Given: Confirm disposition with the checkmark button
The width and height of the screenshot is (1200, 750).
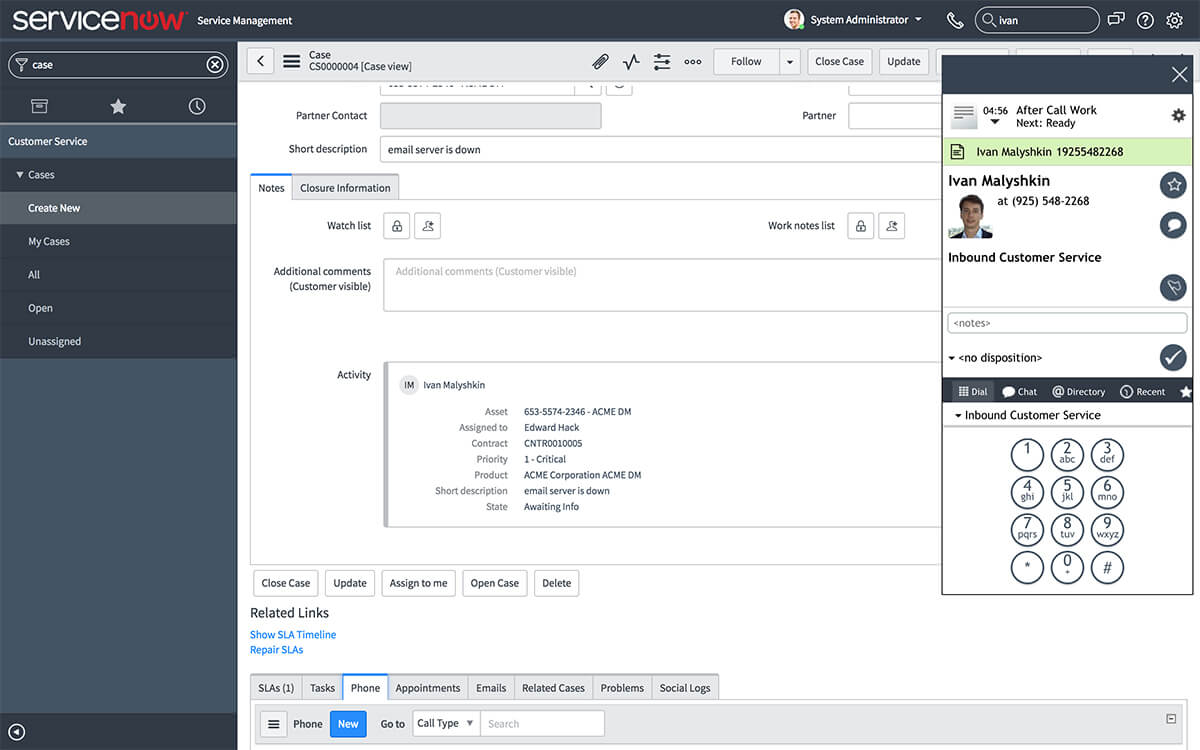Looking at the screenshot, I should click(1172, 357).
